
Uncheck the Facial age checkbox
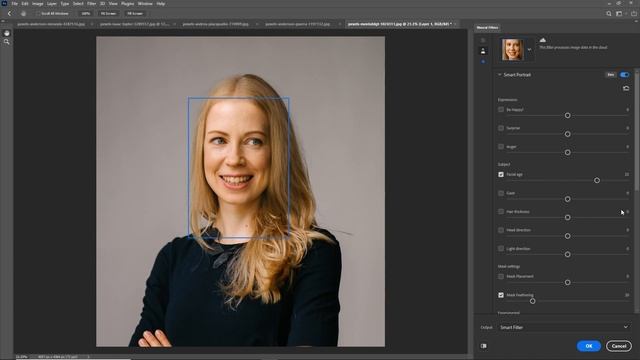(x=501, y=174)
